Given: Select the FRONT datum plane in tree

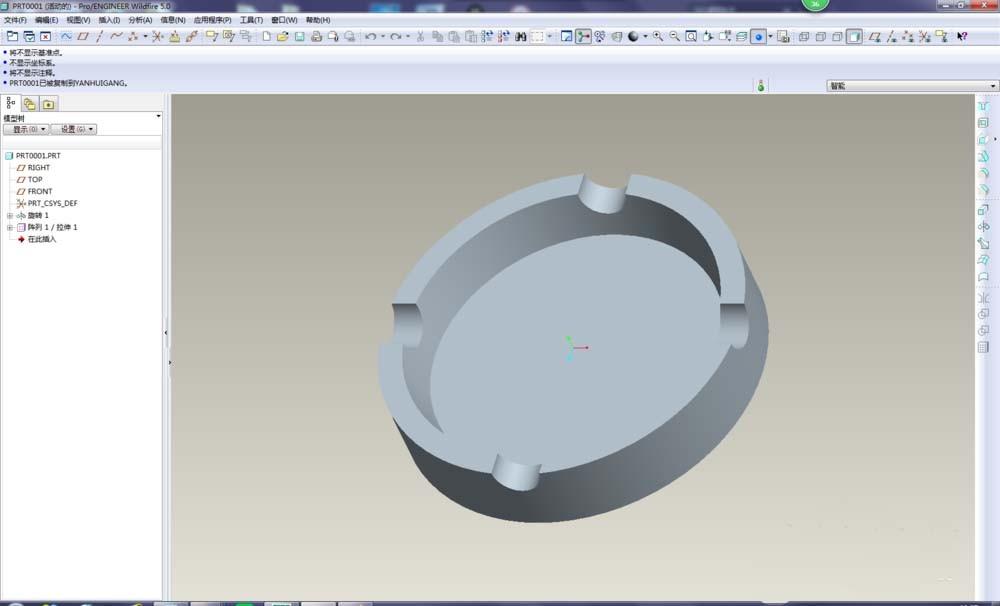Looking at the screenshot, I should tap(40, 192).
